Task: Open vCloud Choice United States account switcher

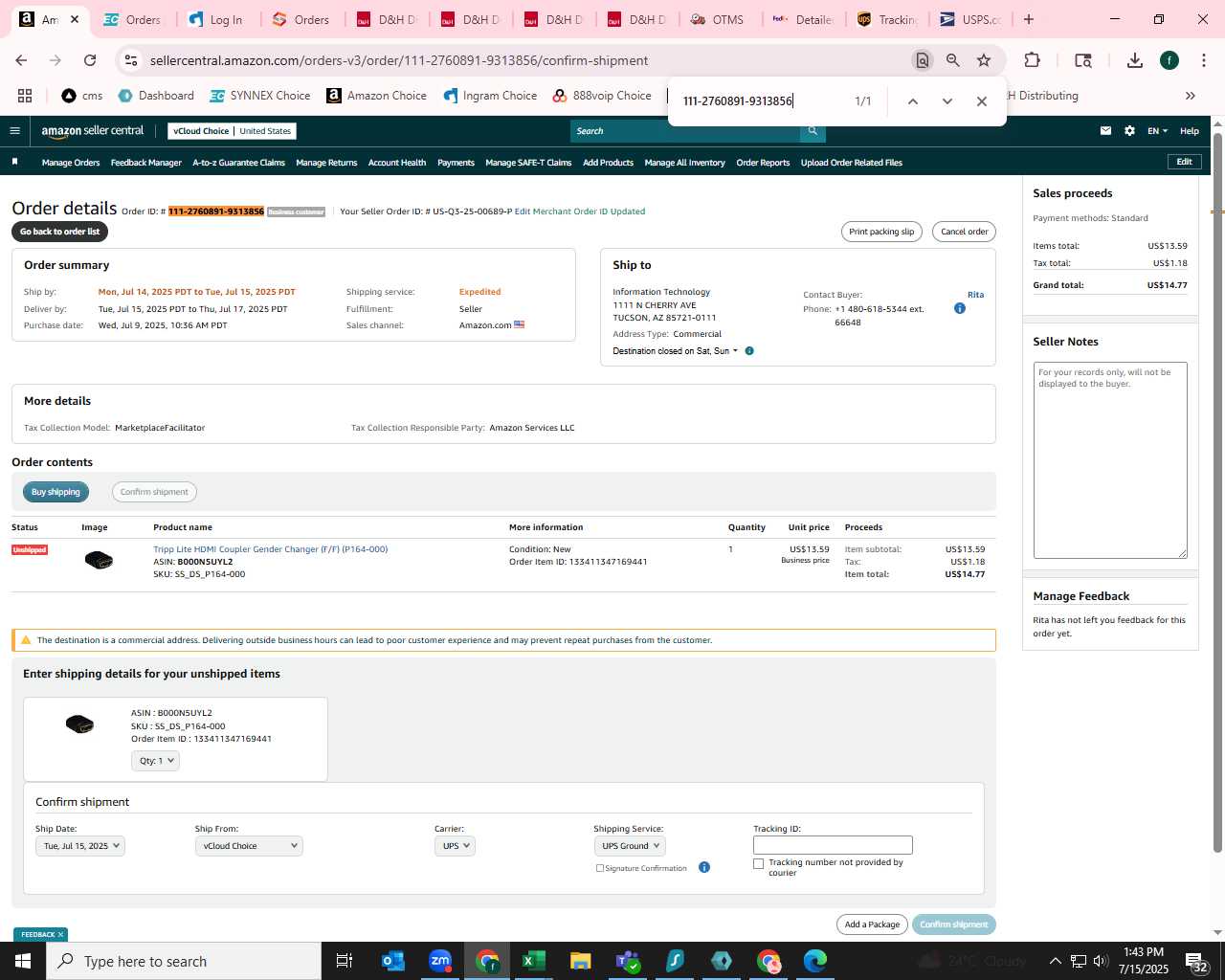Action: pos(233,131)
